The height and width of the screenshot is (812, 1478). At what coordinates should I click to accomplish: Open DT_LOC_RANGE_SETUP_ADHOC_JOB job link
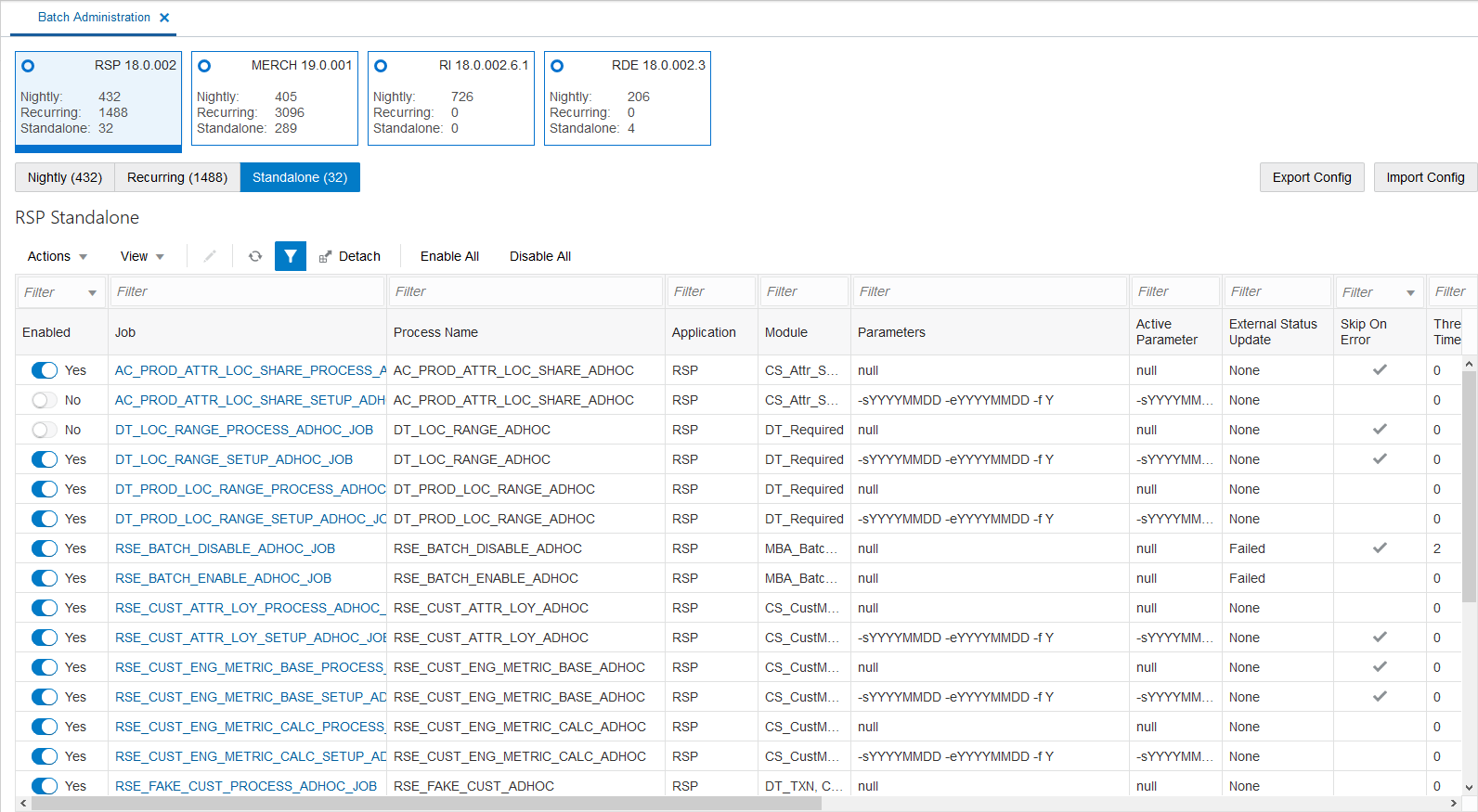click(x=234, y=459)
